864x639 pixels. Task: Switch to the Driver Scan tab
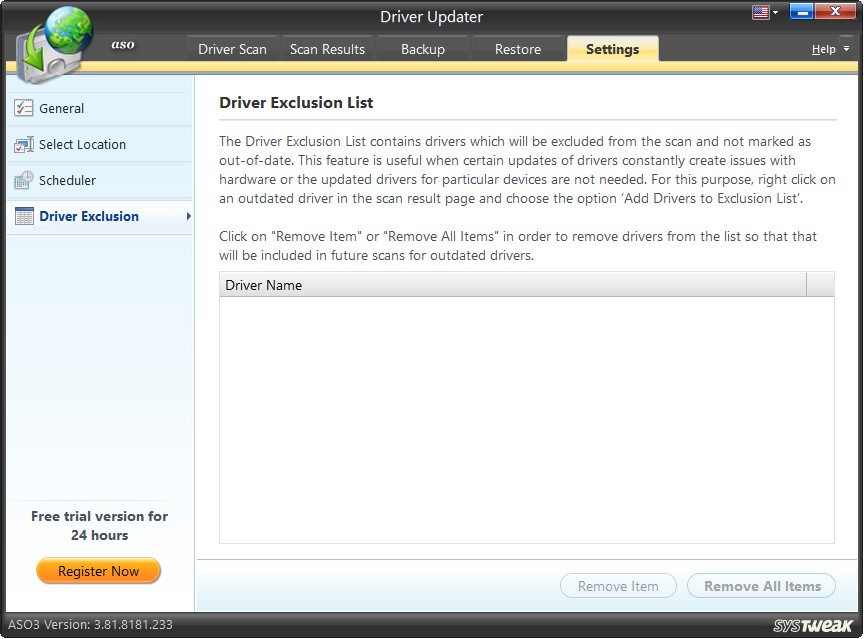click(x=232, y=47)
